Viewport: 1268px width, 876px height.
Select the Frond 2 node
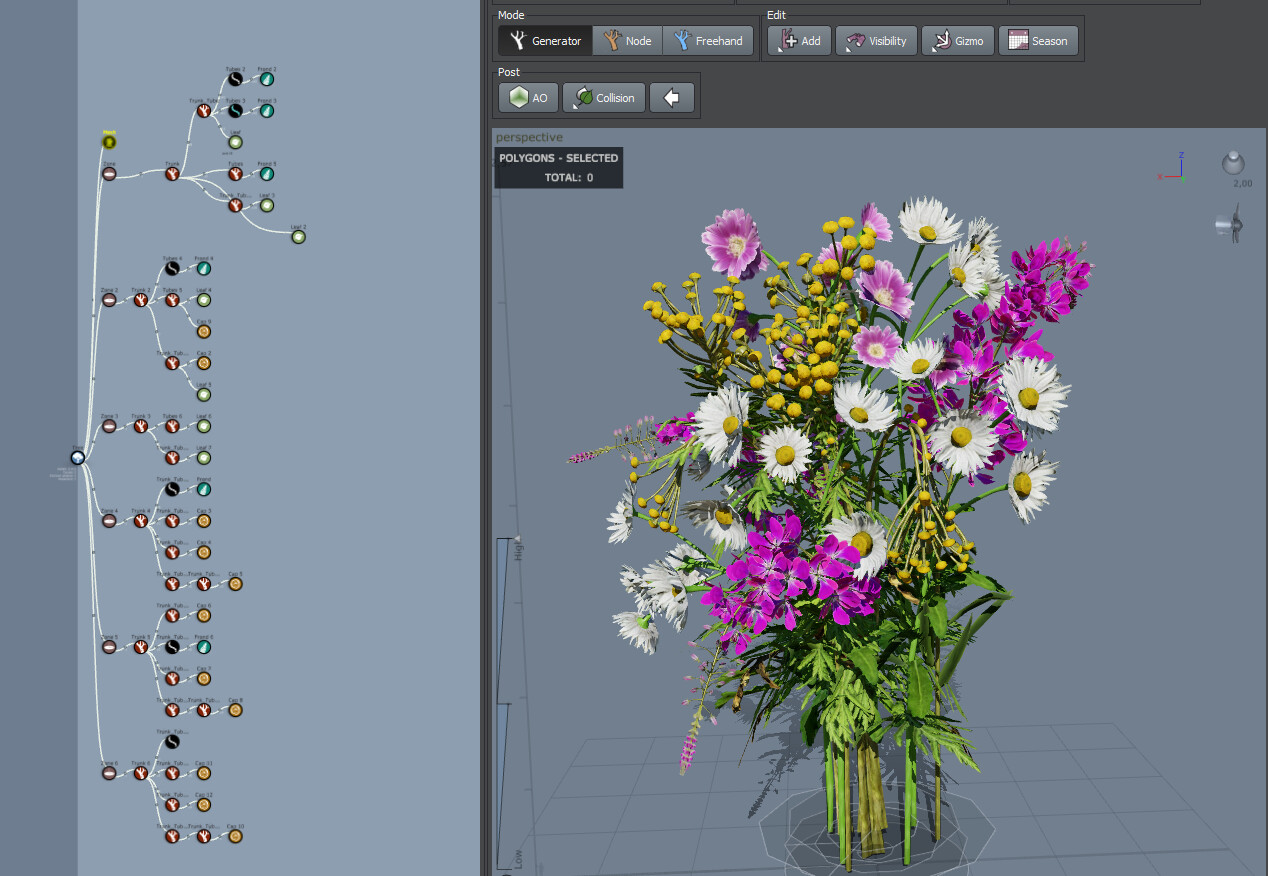coord(267,79)
